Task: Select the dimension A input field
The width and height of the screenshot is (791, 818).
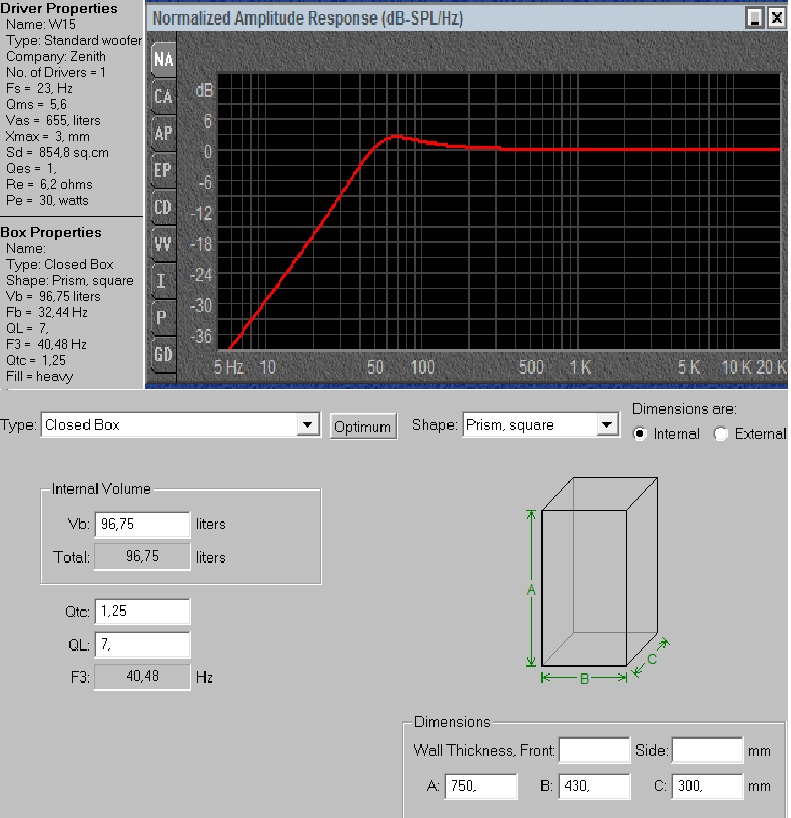Action: pos(481,786)
